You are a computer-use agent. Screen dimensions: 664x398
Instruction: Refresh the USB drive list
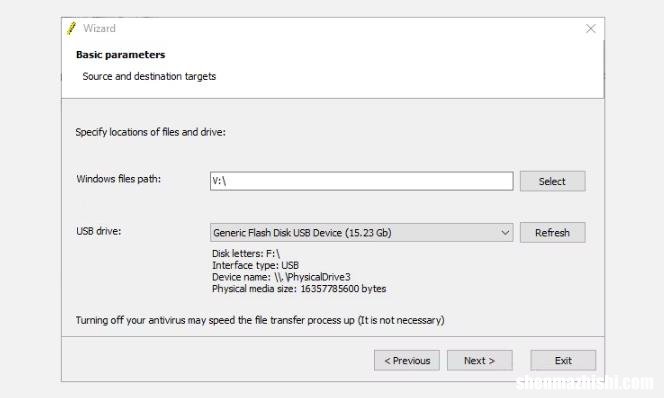(x=552, y=232)
